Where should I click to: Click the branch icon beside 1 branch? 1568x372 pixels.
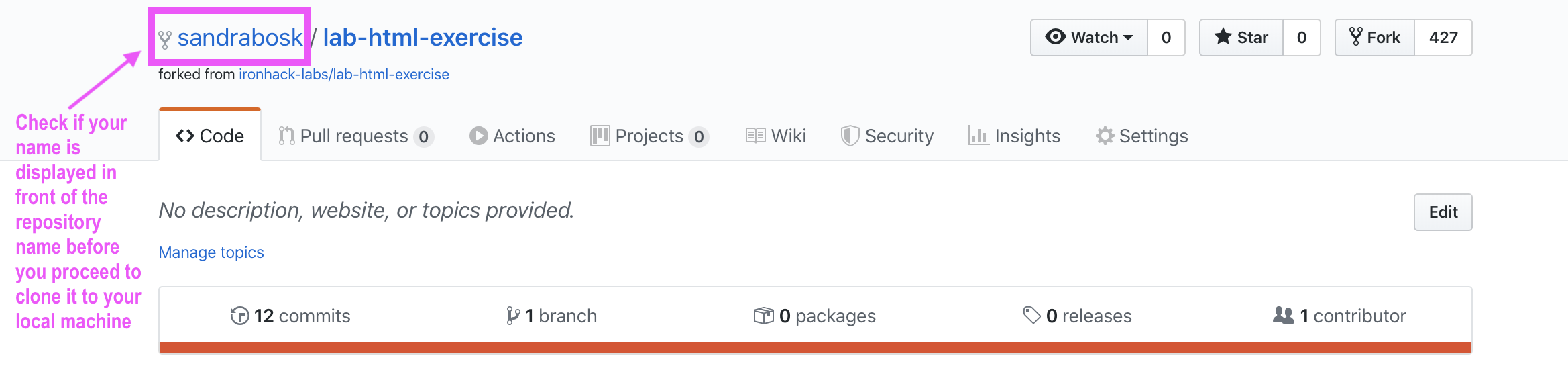click(x=513, y=316)
